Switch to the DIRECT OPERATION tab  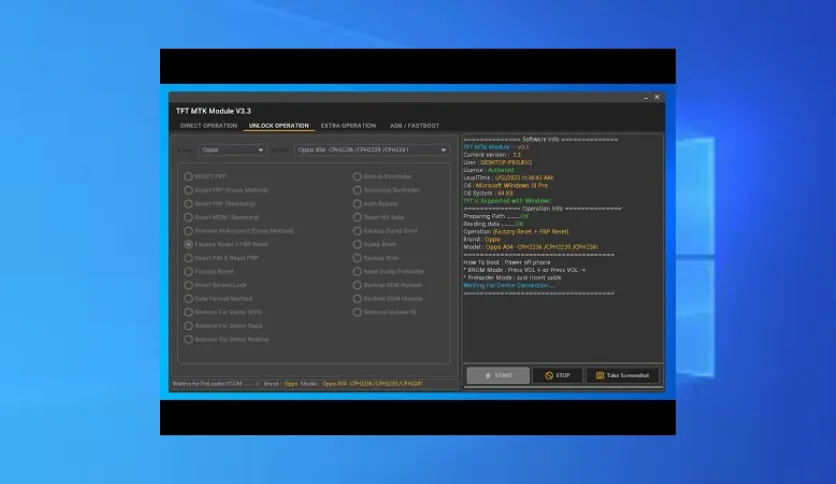(x=208, y=126)
